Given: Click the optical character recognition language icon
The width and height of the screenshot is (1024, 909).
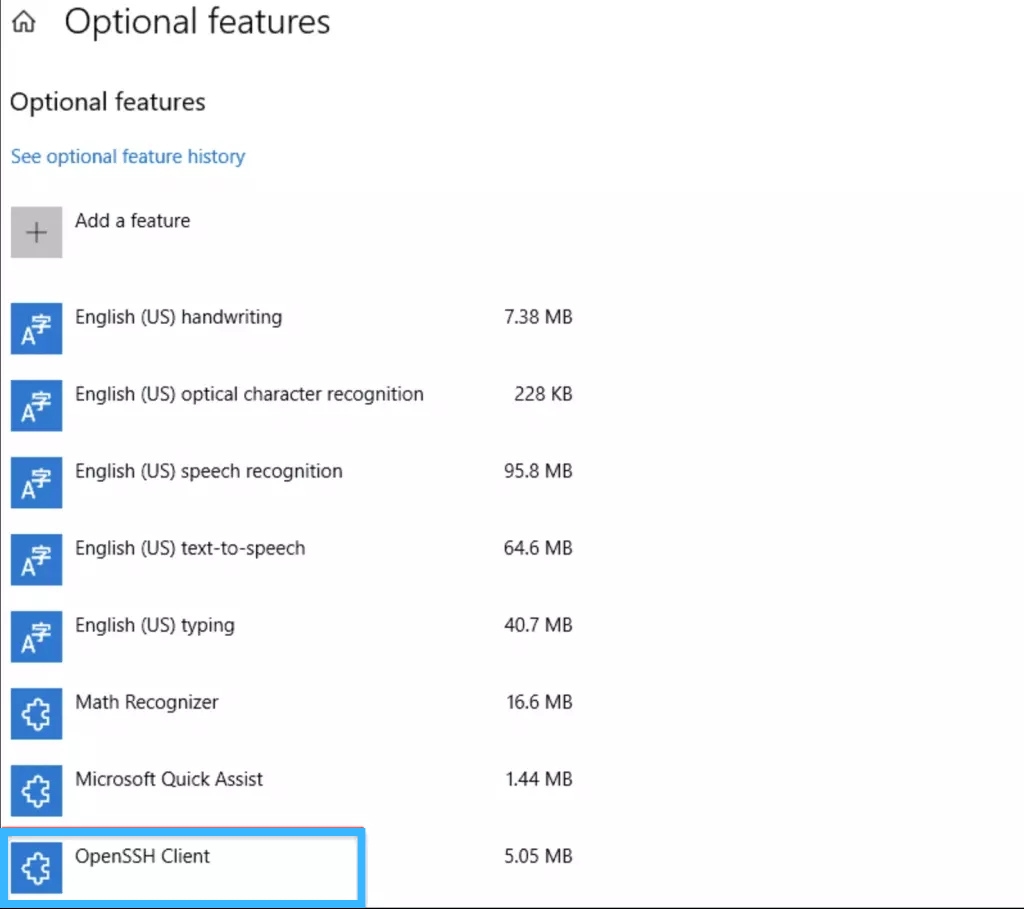Looking at the screenshot, I should point(37,406).
